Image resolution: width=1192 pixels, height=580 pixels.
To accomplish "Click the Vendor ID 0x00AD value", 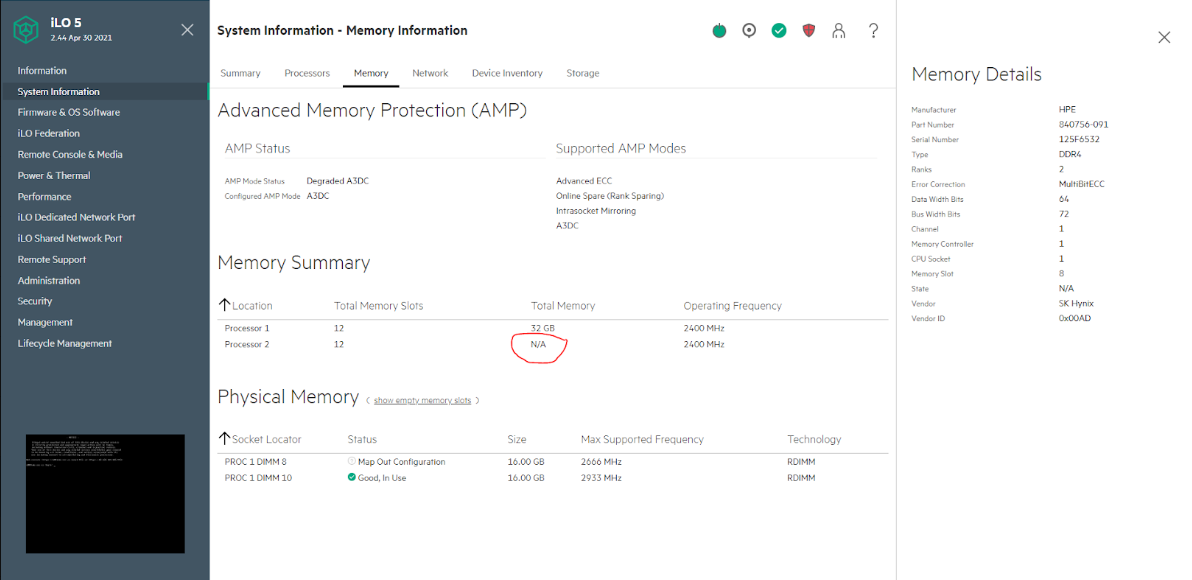I will tap(1074, 318).
